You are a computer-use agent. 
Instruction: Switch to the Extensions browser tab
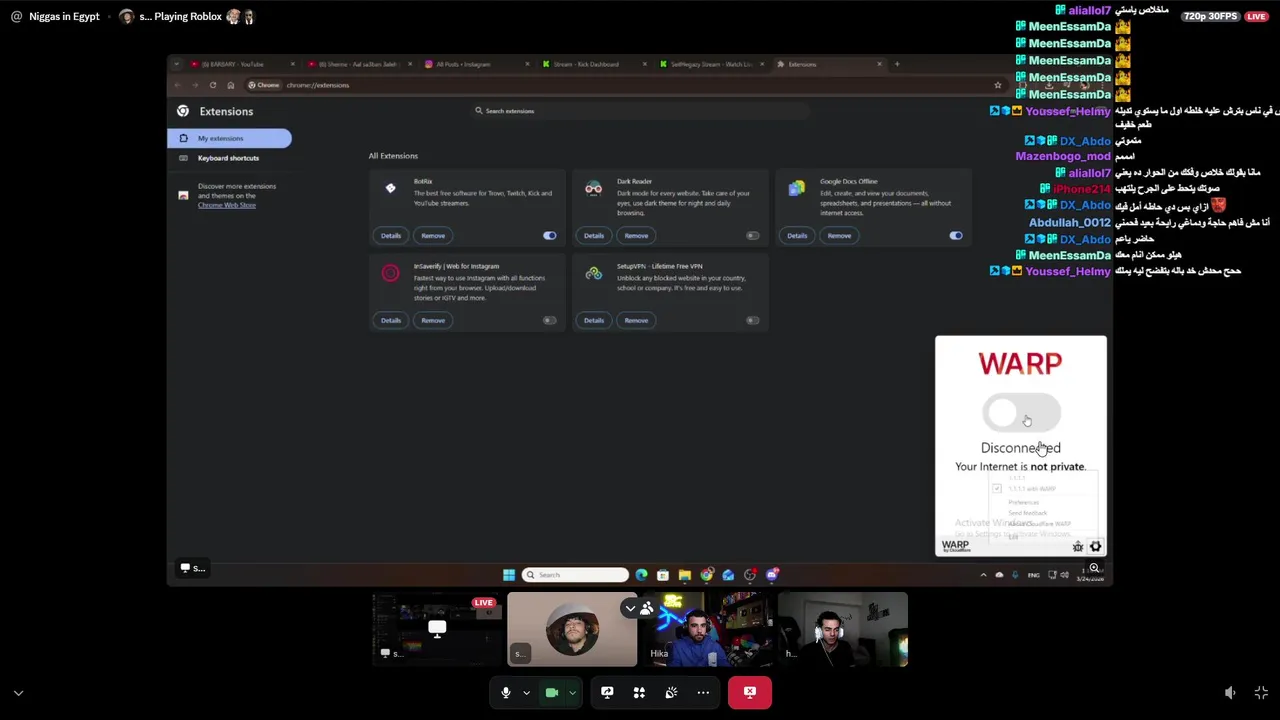(828, 64)
